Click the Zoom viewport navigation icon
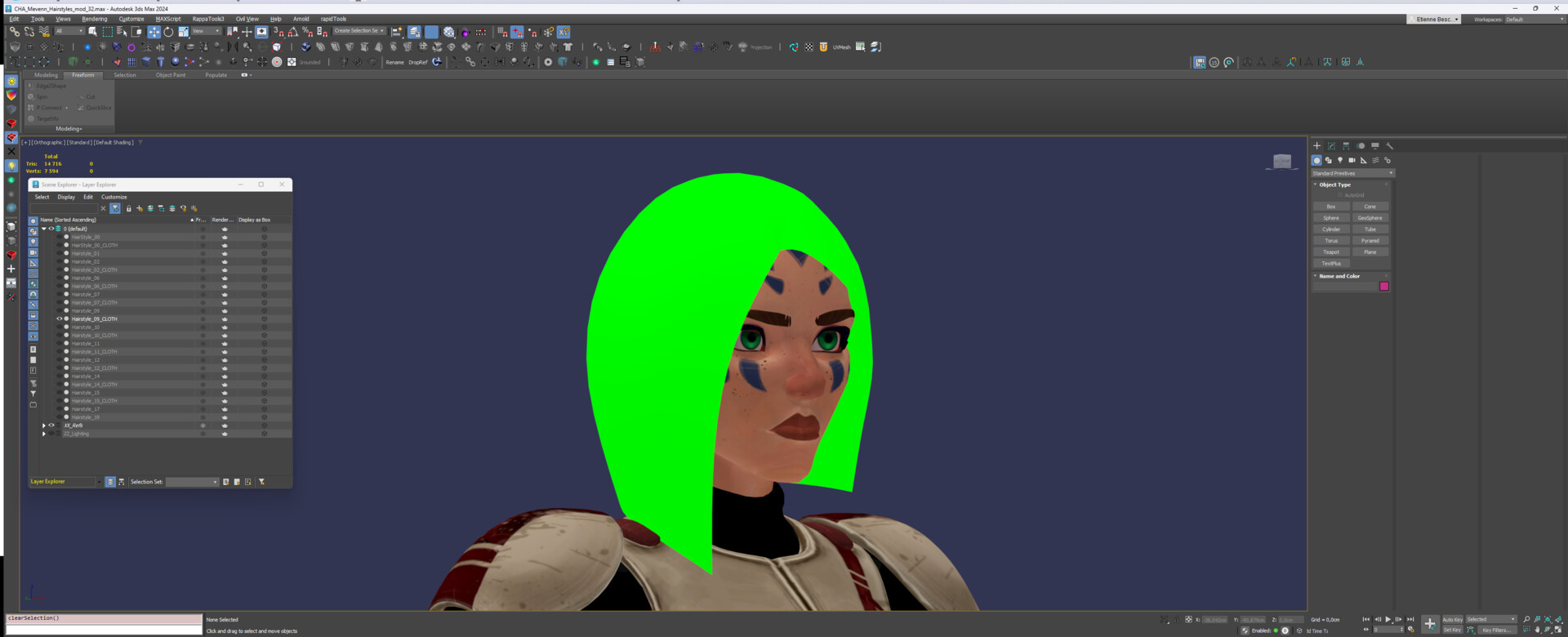Screen dimensions: 1568x637 tap(1526, 619)
